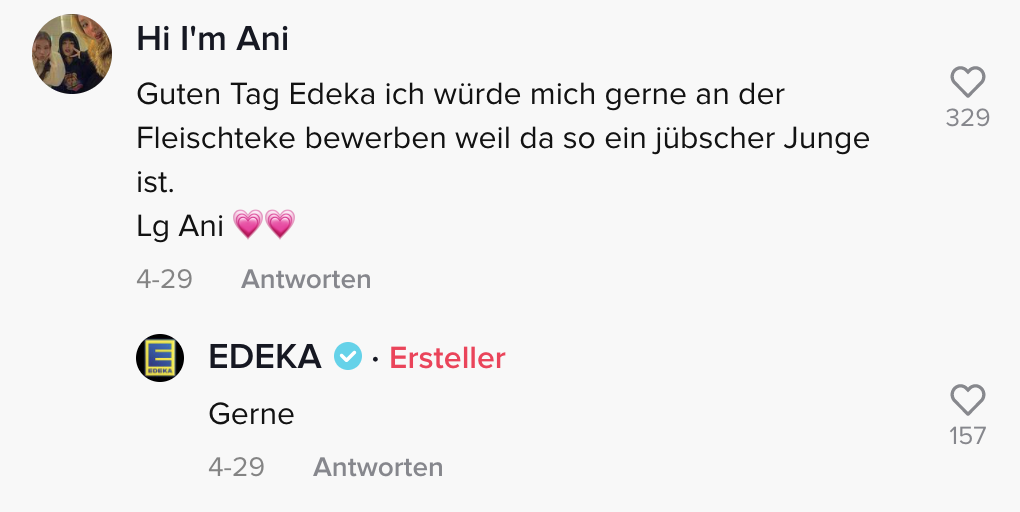Viewport: 1020px width, 512px height.
Task: Click the 4-29 date under Ani's comment
Action: pyautogui.click(x=164, y=279)
